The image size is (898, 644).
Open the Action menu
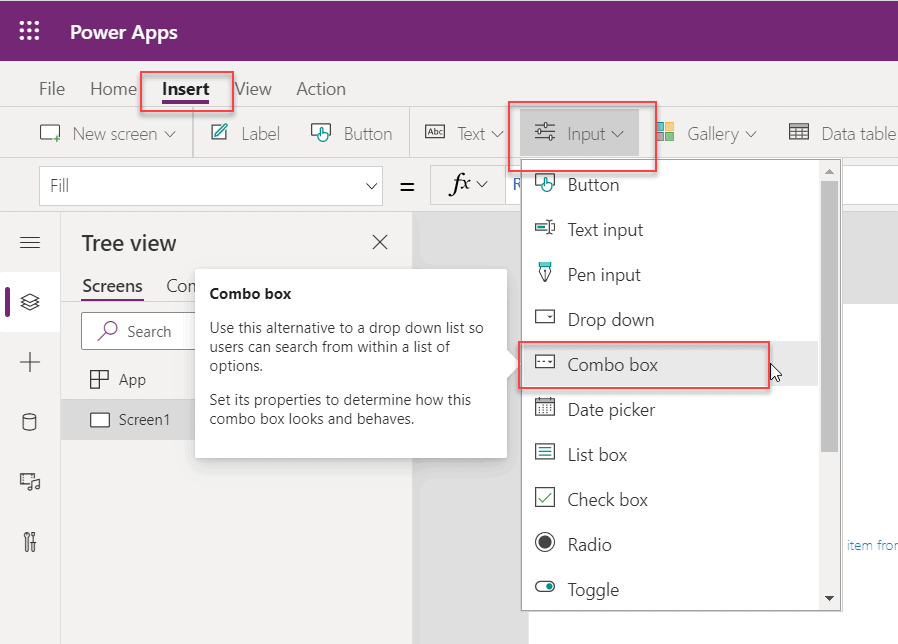point(320,89)
